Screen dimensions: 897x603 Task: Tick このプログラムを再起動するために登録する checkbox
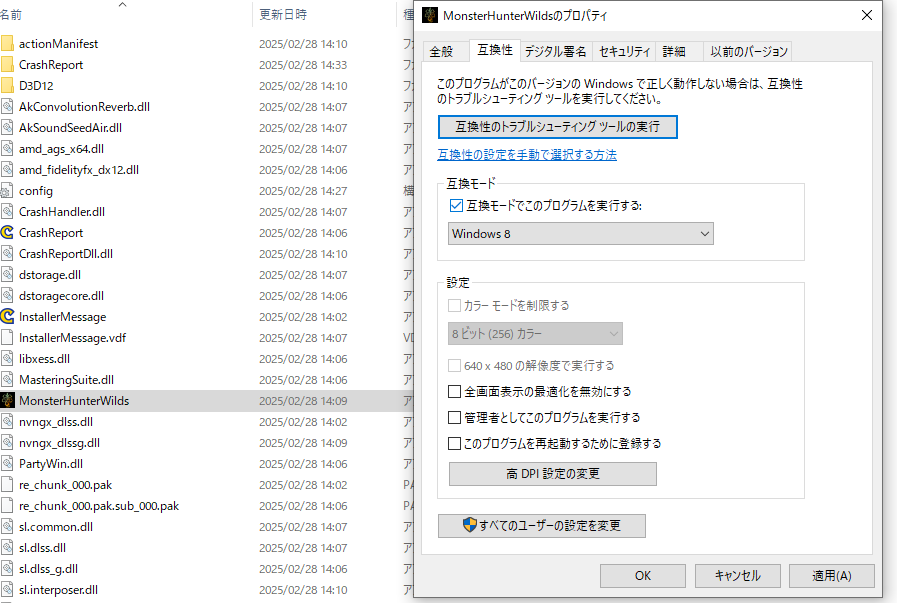454,443
